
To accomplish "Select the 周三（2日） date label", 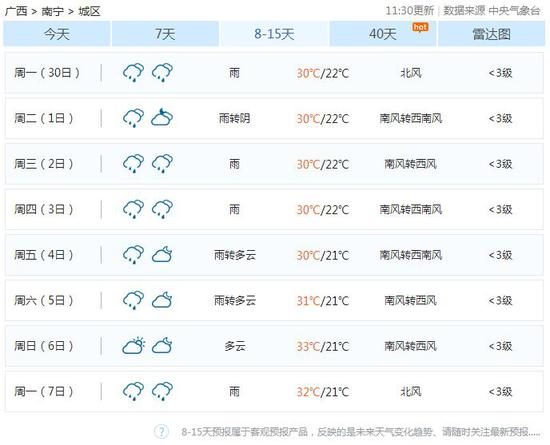I will [44, 164].
